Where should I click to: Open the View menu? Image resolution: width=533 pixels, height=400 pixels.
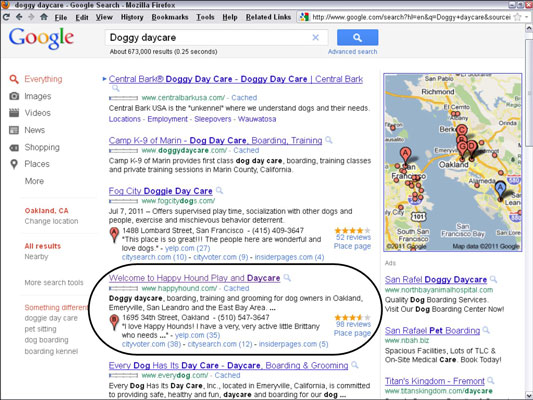point(104,17)
